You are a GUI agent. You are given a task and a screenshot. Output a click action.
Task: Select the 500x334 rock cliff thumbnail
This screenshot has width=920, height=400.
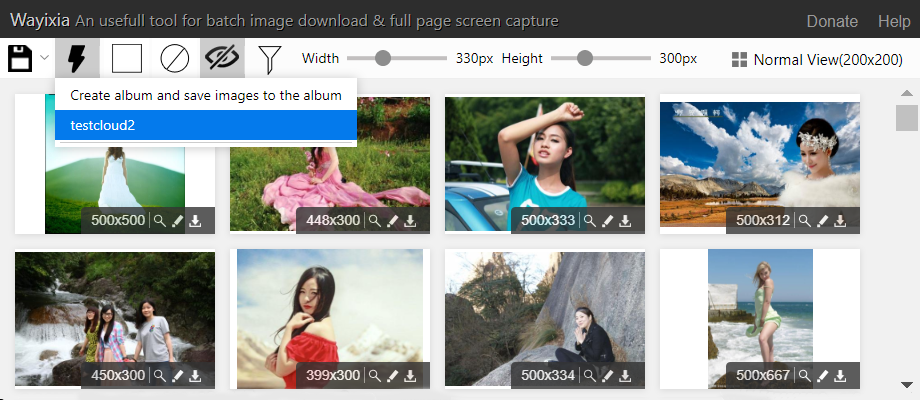[x=544, y=318]
